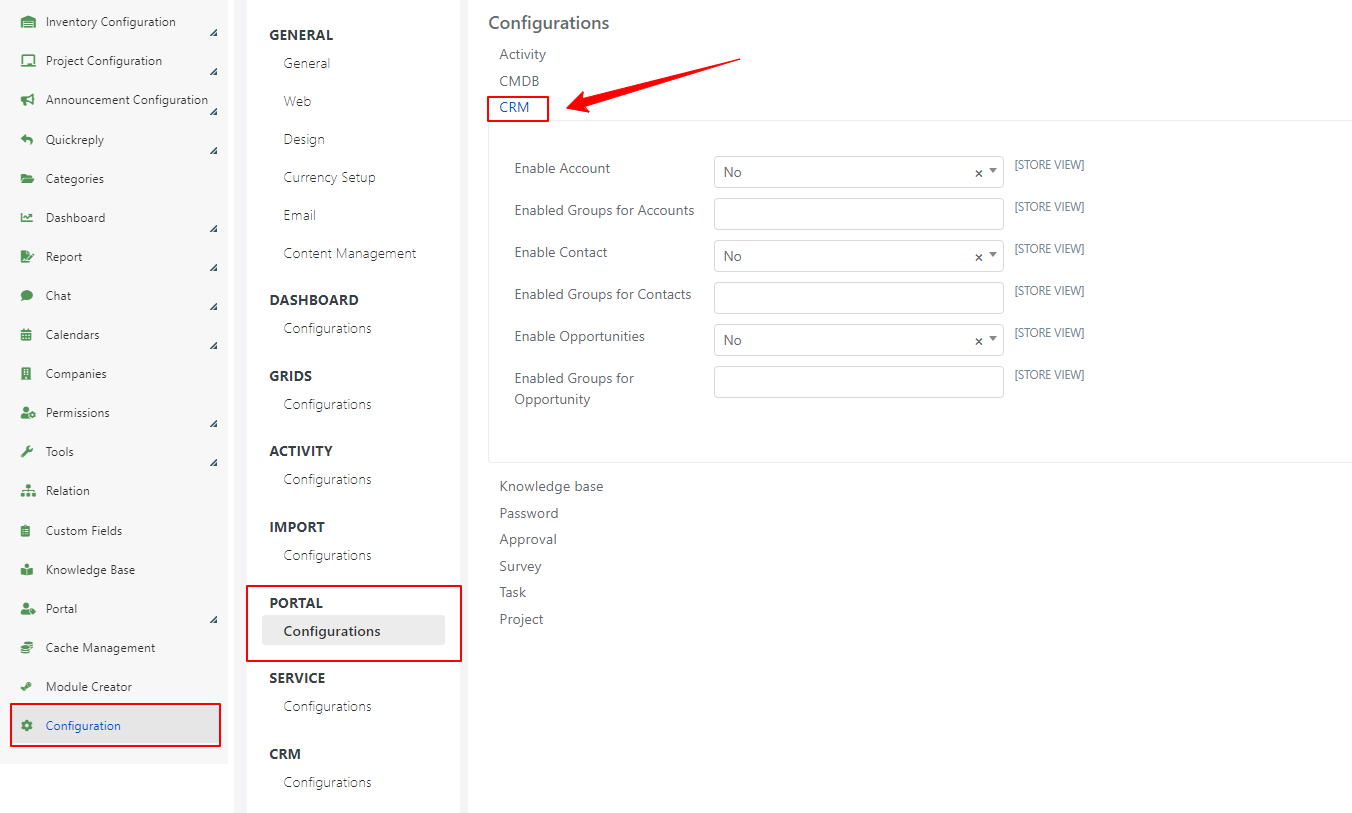Expand the Dashboard submenu arrow

coord(214,229)
